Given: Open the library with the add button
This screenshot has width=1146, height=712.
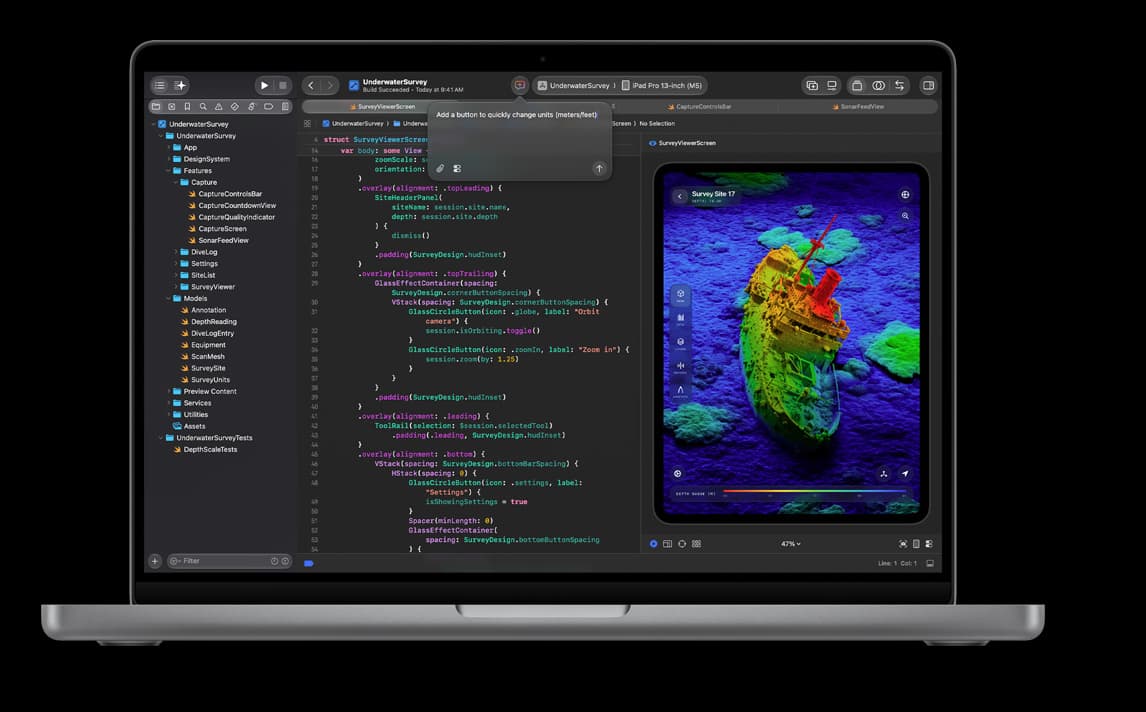Looking at the screenshot, I should click(812, 86).
